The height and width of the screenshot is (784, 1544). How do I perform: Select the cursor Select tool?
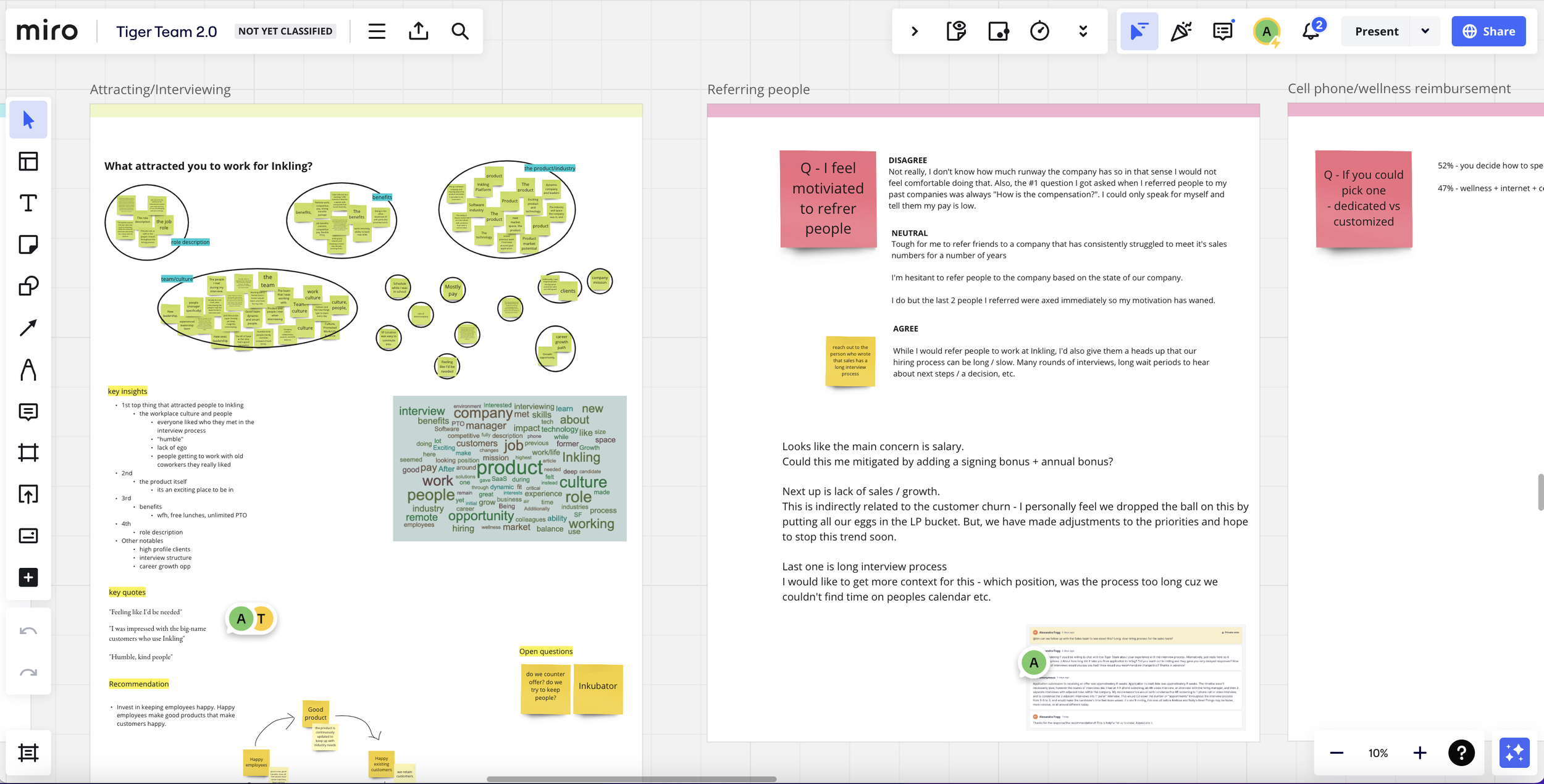coord(28,120)
